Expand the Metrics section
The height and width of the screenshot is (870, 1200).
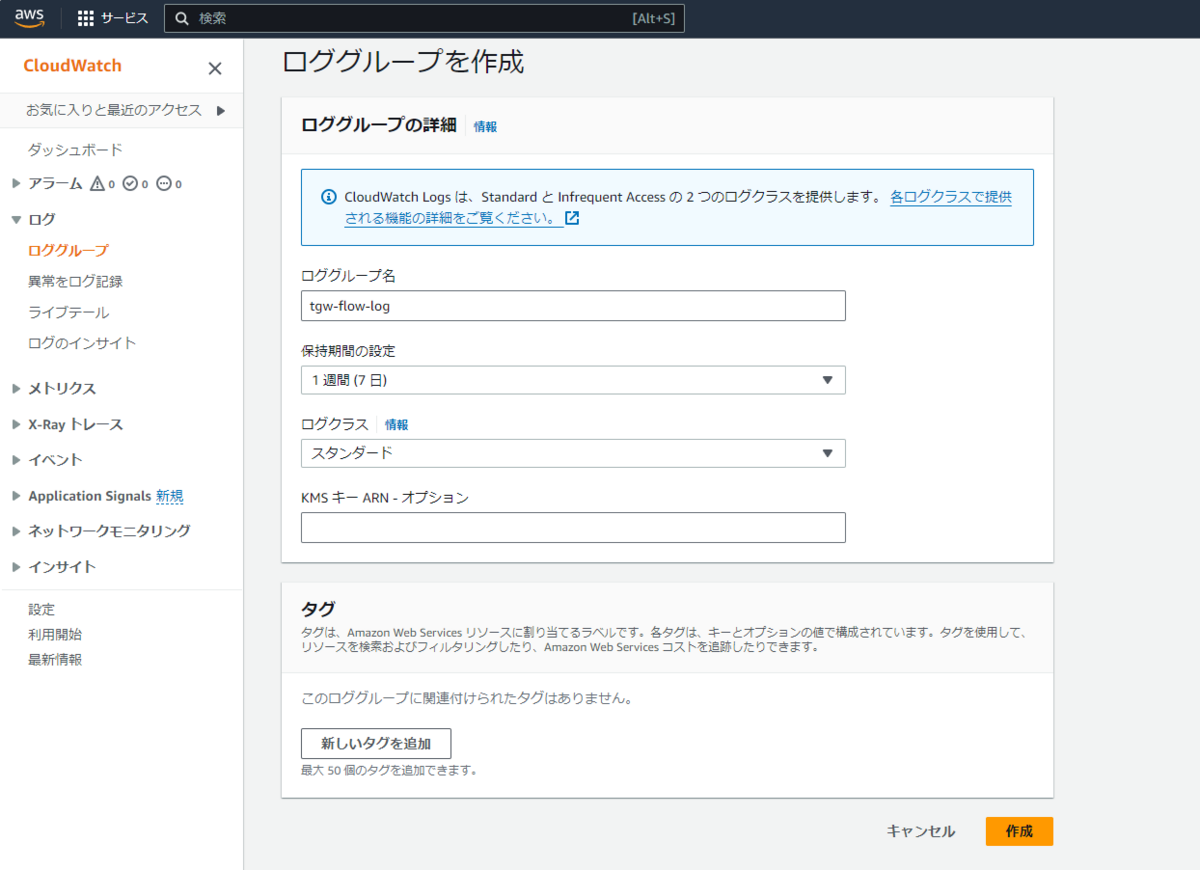click(x=16, y=388)
